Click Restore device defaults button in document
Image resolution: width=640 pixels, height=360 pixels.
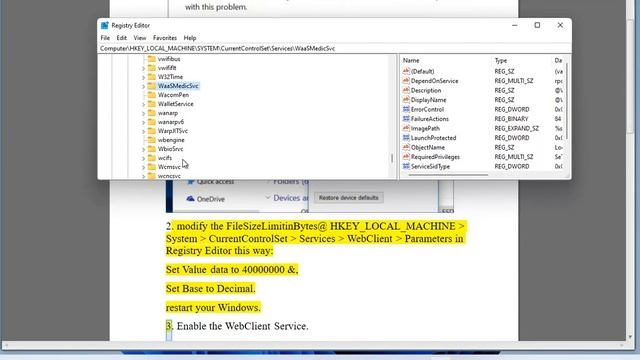(x=349, y=198)
